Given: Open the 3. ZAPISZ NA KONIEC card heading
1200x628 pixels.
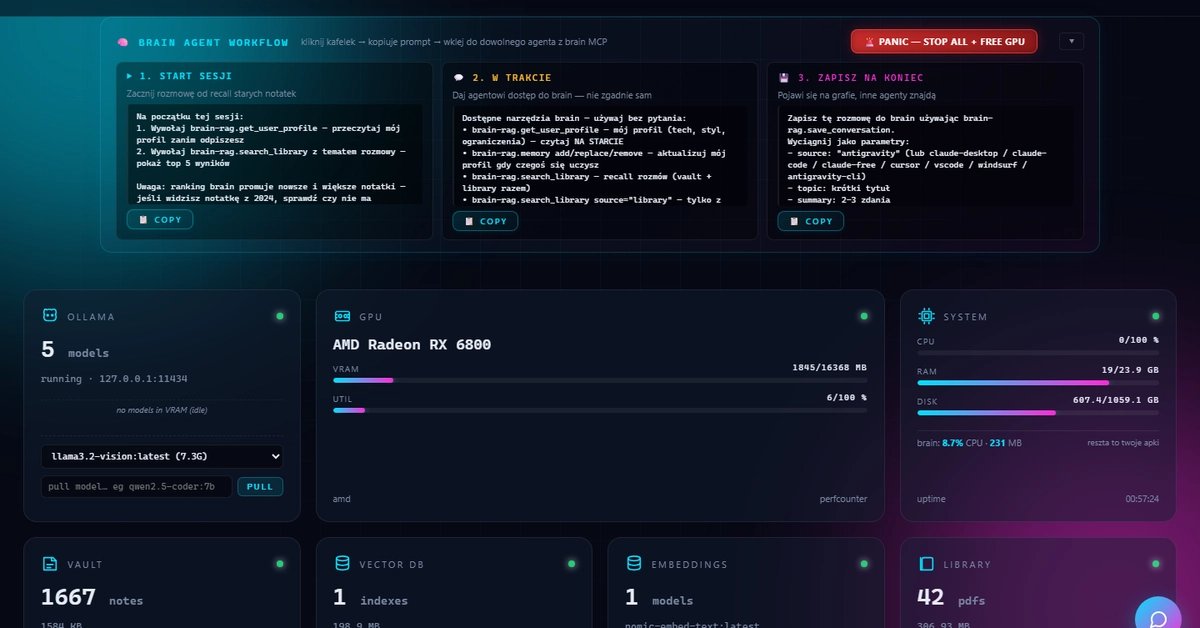Looking at the screenshot, I should click(860, 77).
